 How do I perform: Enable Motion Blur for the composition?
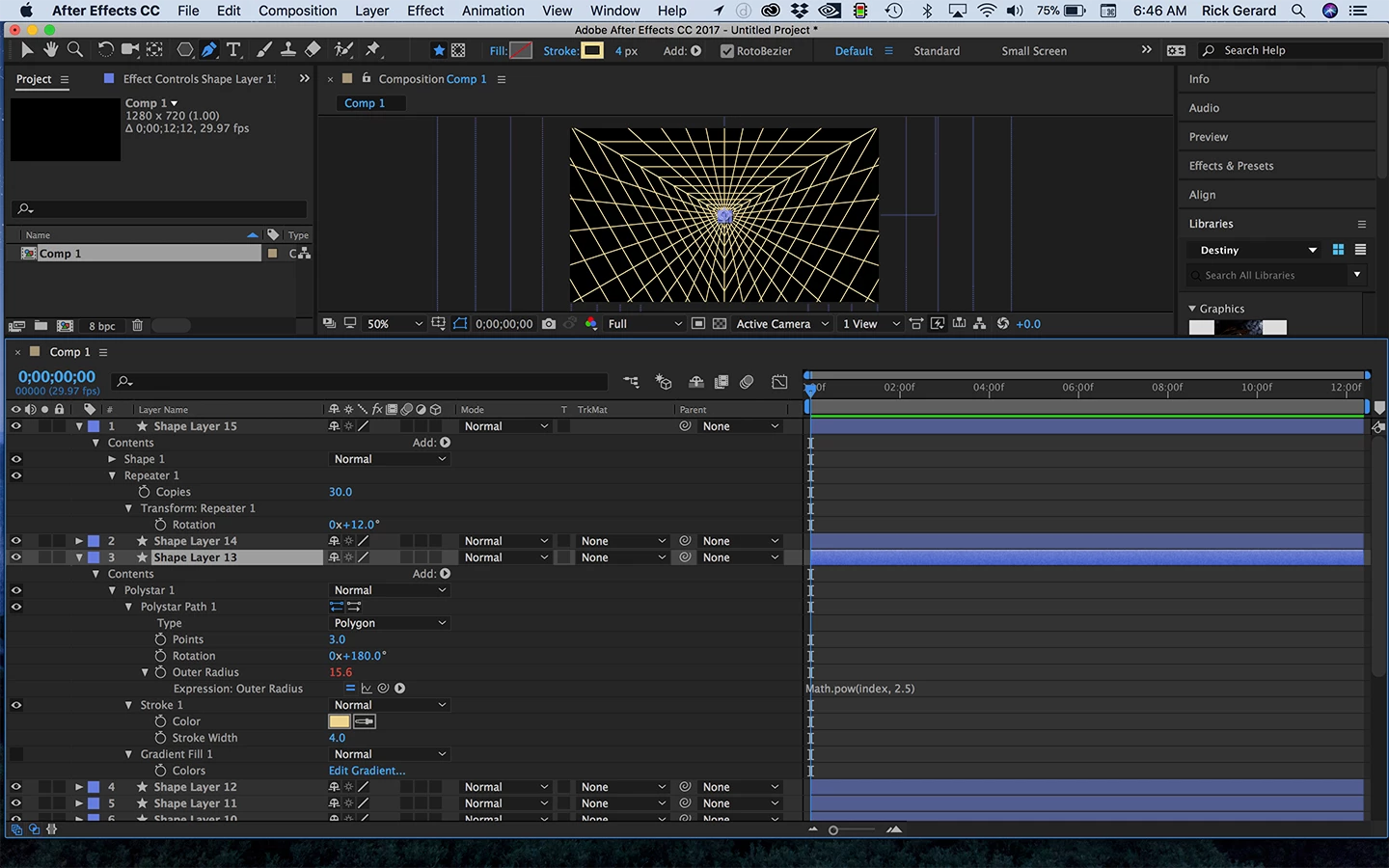pyautogui.click(x=747, y=382)
